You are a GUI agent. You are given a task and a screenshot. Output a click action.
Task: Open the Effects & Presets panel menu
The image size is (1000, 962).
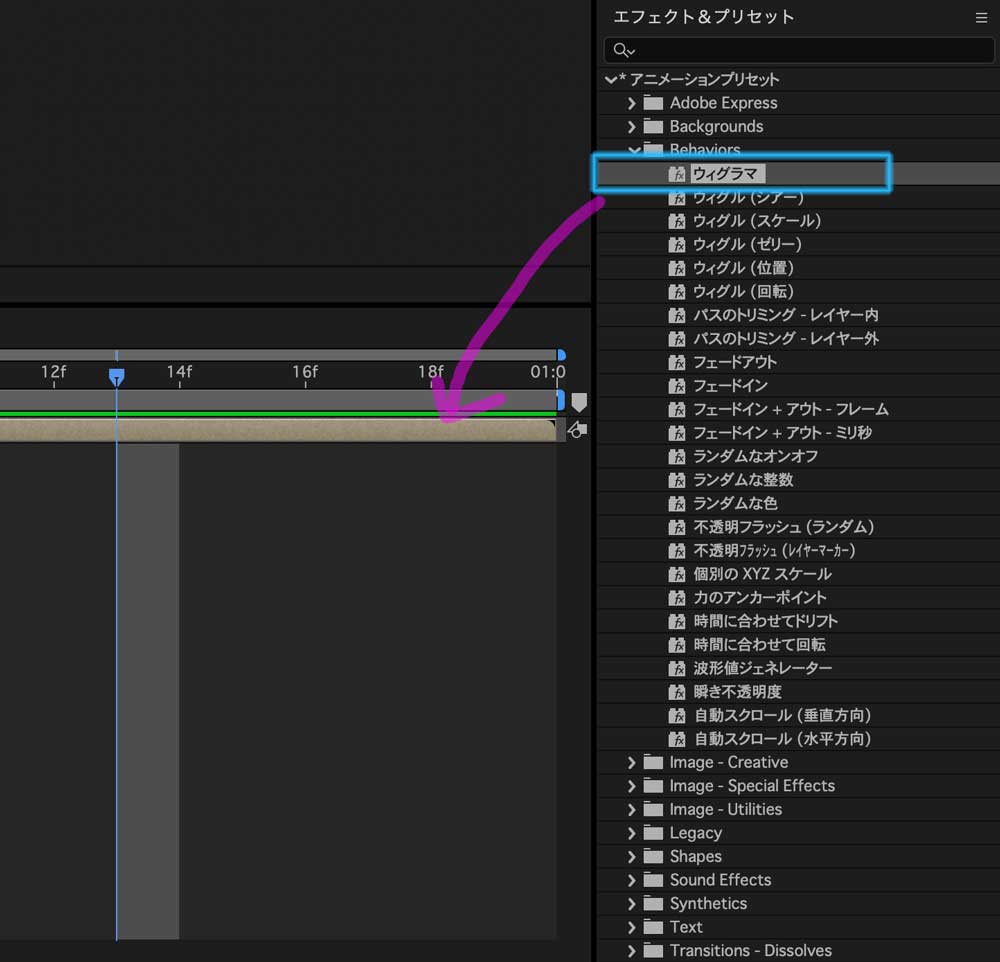click(x=981, y=17)
